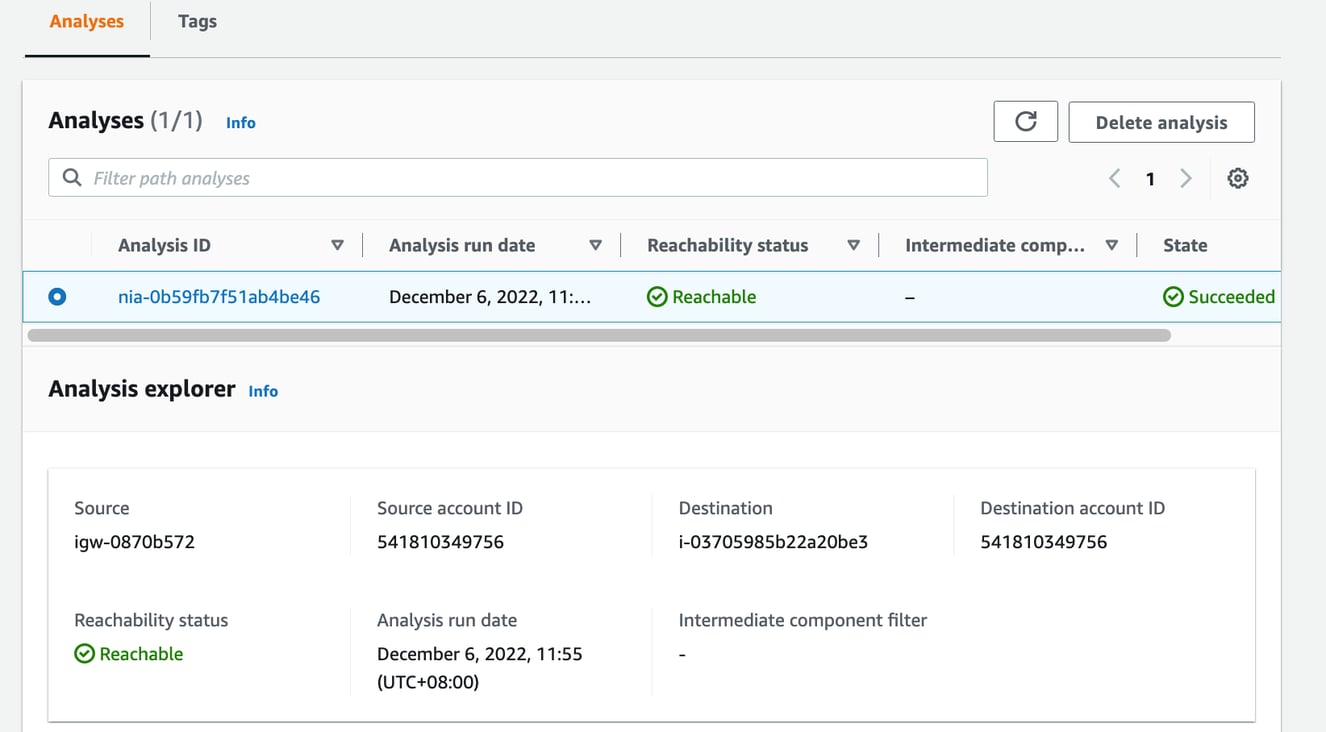
Task: Click the Reachable status icon in the table row
Action: pyautogui.click(x=657, y=296)
